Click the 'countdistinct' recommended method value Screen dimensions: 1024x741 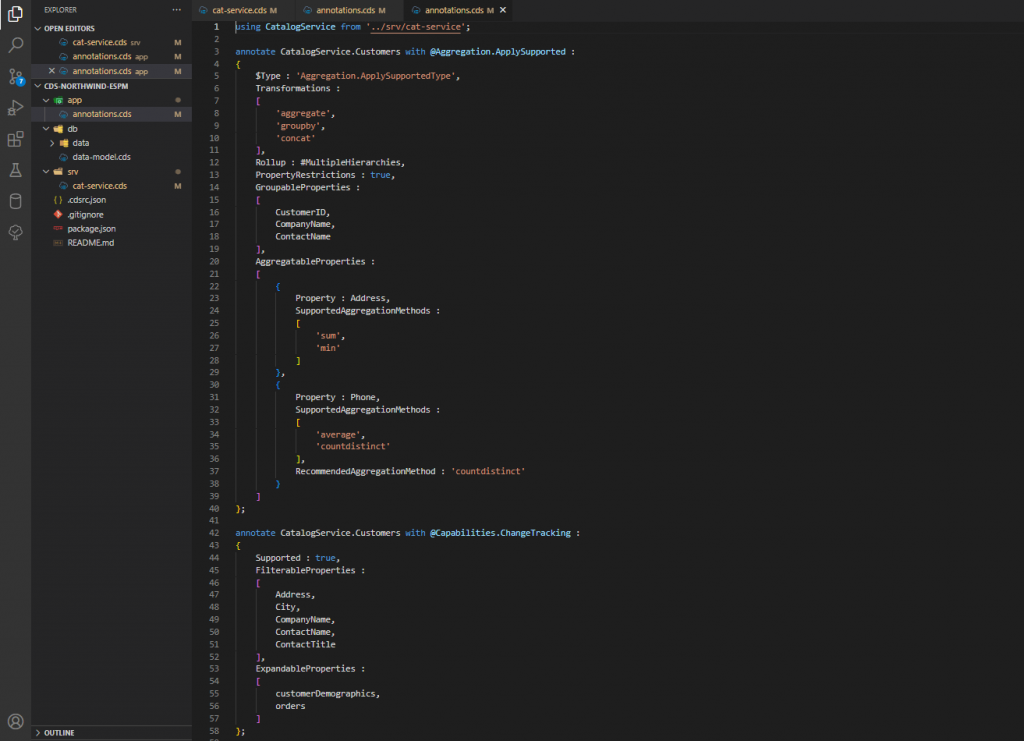[487, 471]
